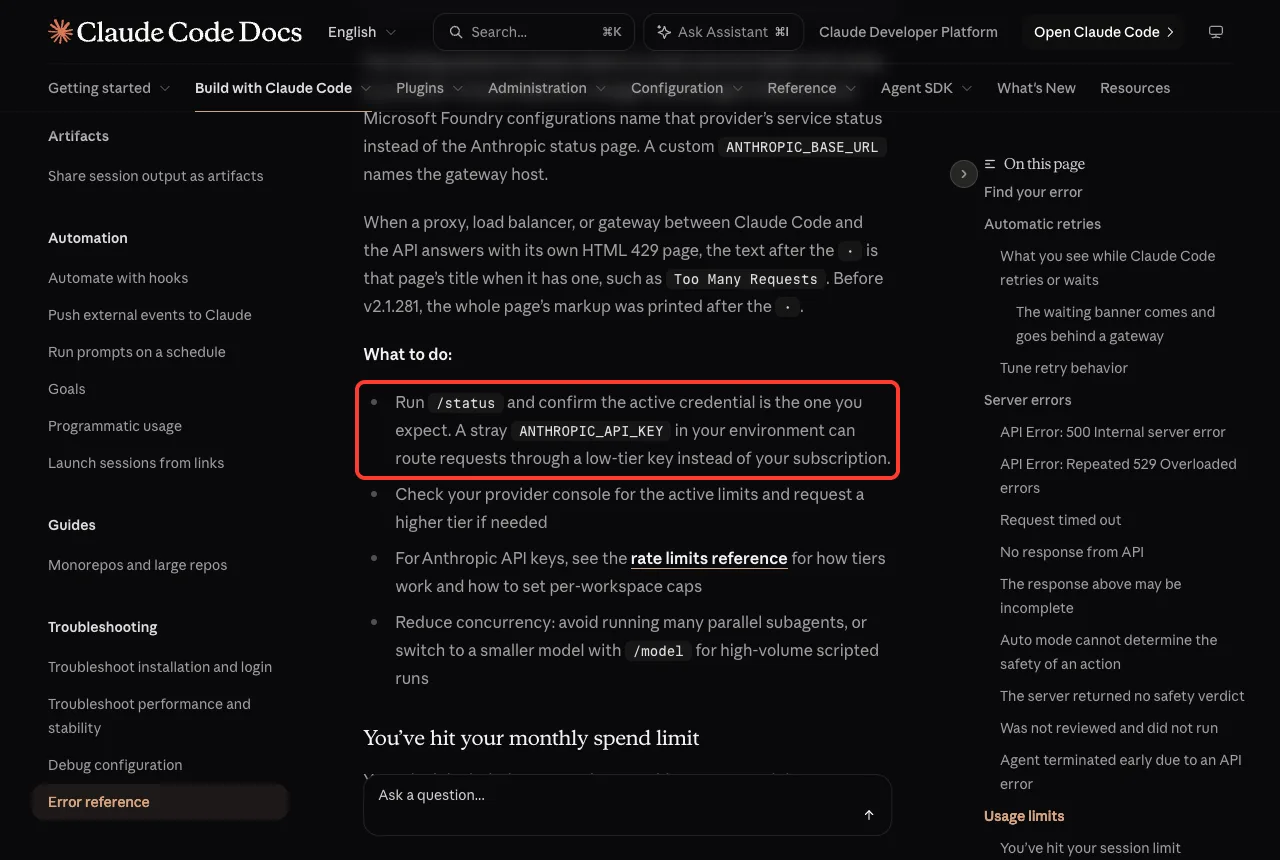Submit the question with the up-arrow send icon
Screen dimensions: 1280x860
pos(869,815)
